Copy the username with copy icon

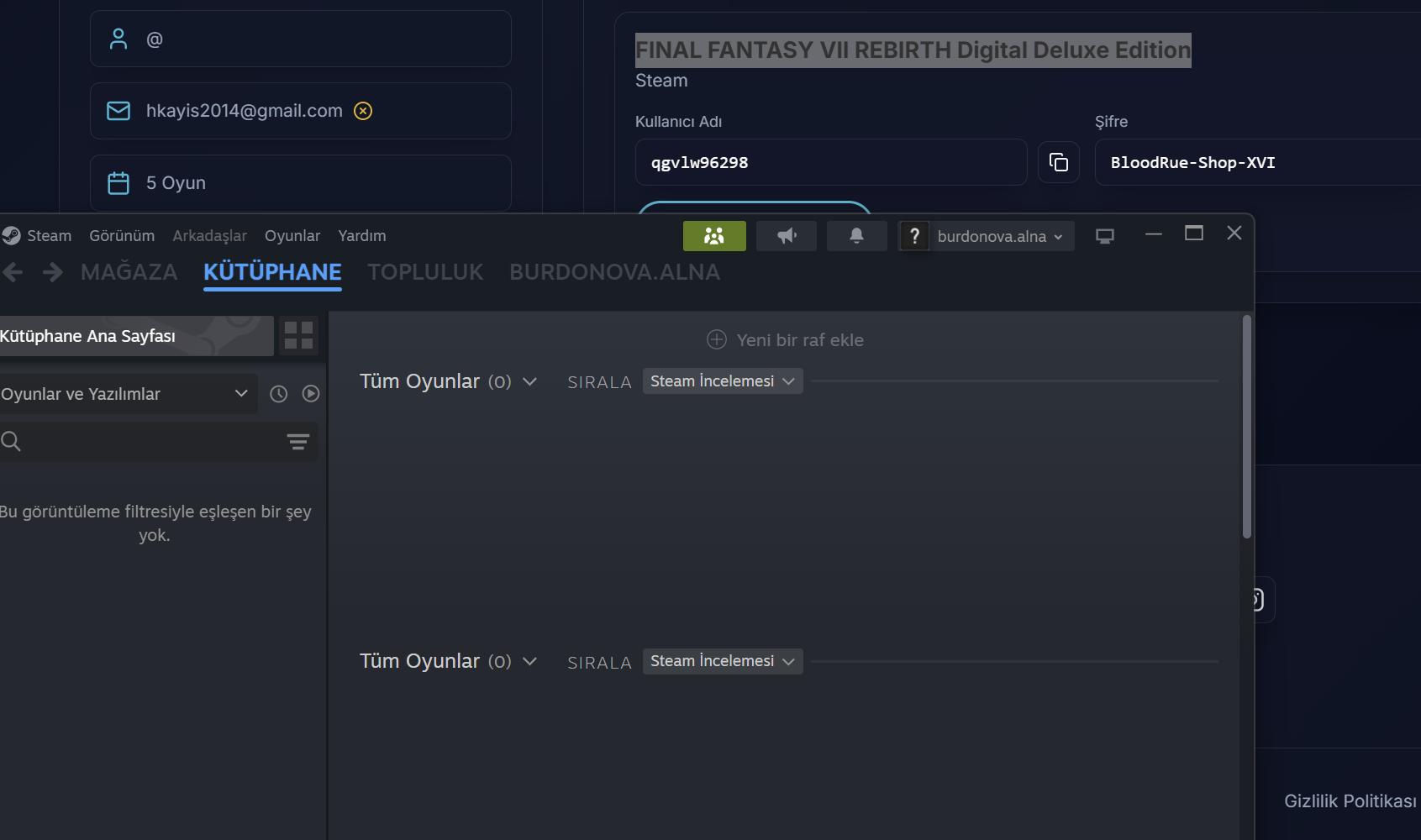1059,162
